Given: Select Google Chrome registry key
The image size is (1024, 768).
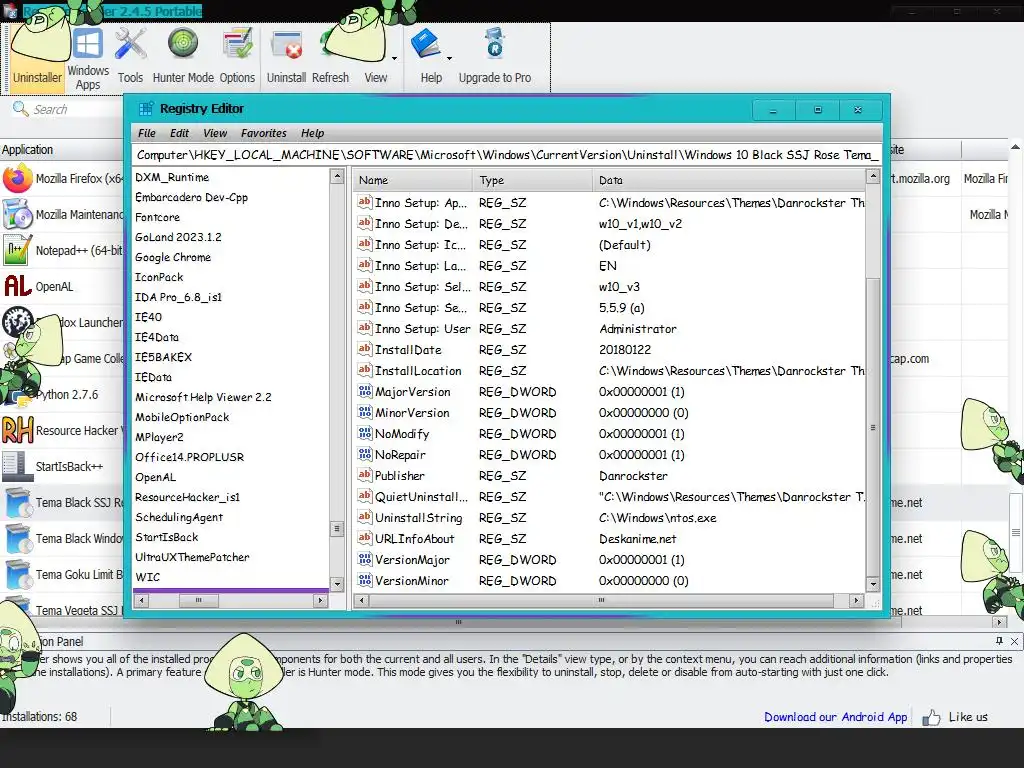Looking at the screenshot, I should 173,257.
